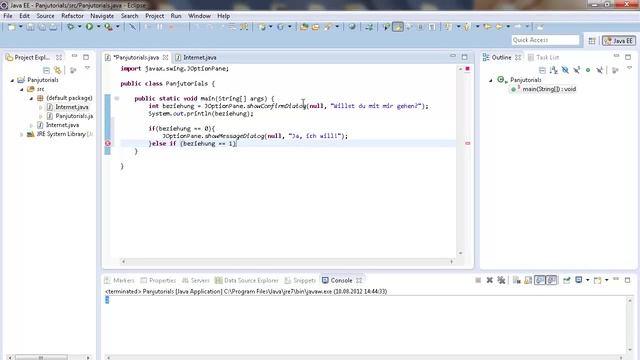Open the Refactor menu

[72, 16]
